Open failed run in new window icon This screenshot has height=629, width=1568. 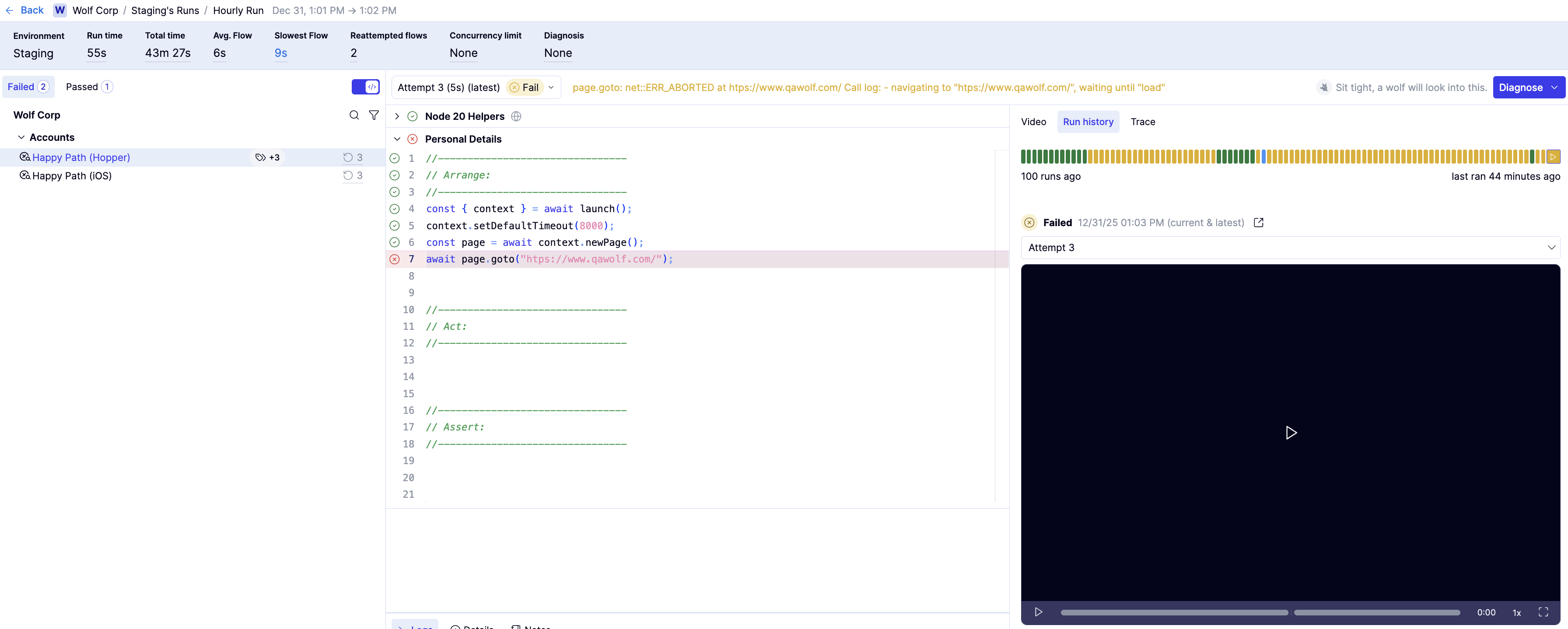(x=1259, y=223)
